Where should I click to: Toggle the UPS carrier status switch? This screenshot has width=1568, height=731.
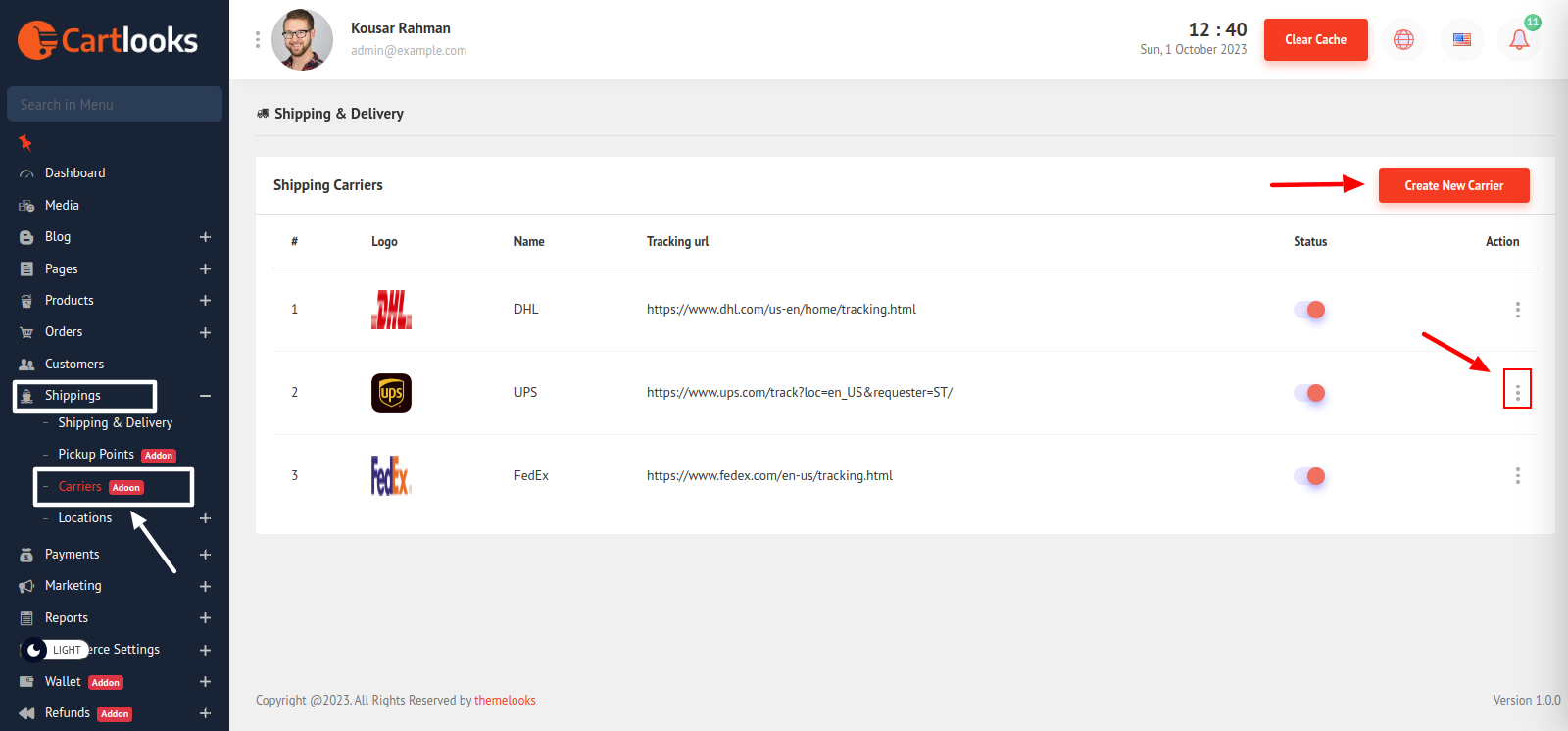1309,393
